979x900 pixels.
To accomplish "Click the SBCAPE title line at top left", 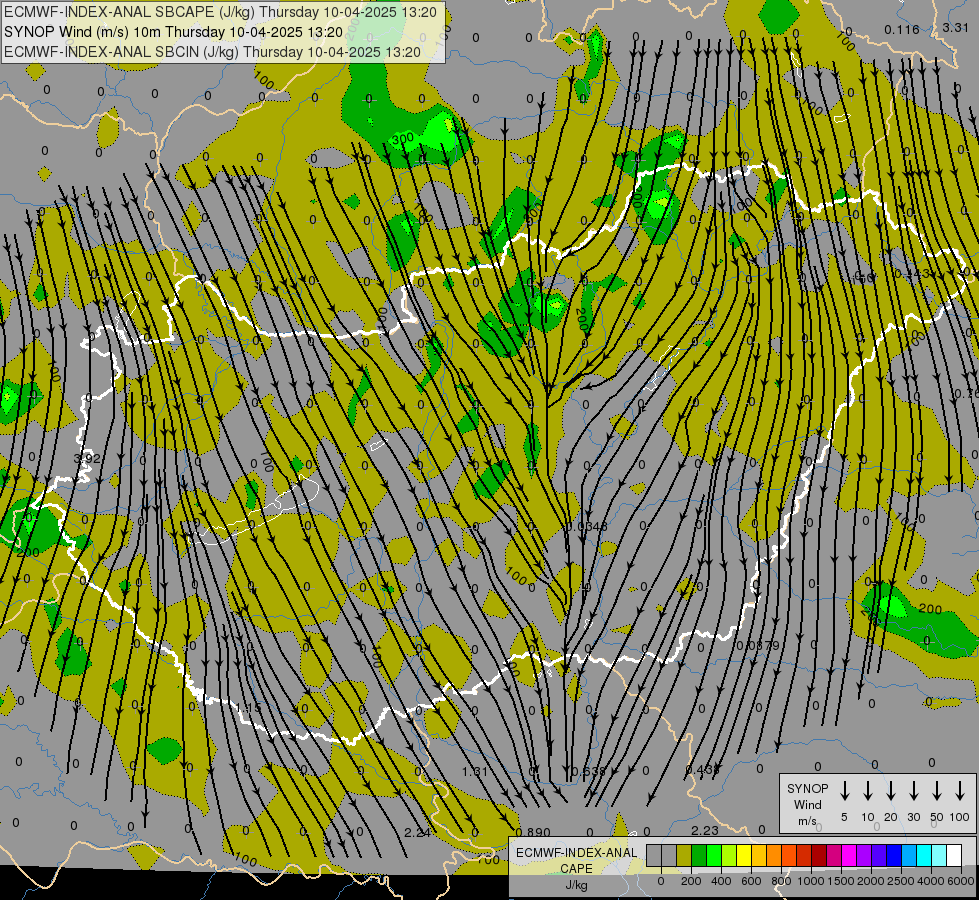I will click(220, 12).
